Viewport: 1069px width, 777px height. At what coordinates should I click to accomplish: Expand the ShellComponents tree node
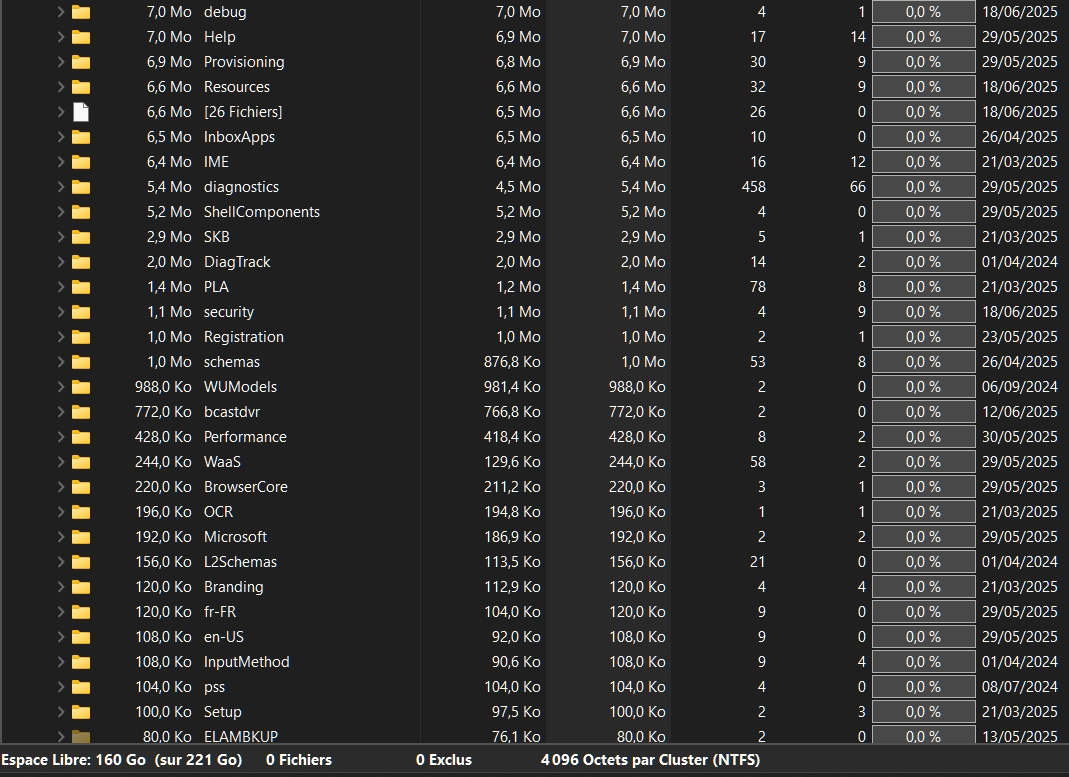click(x=61, y=212)
